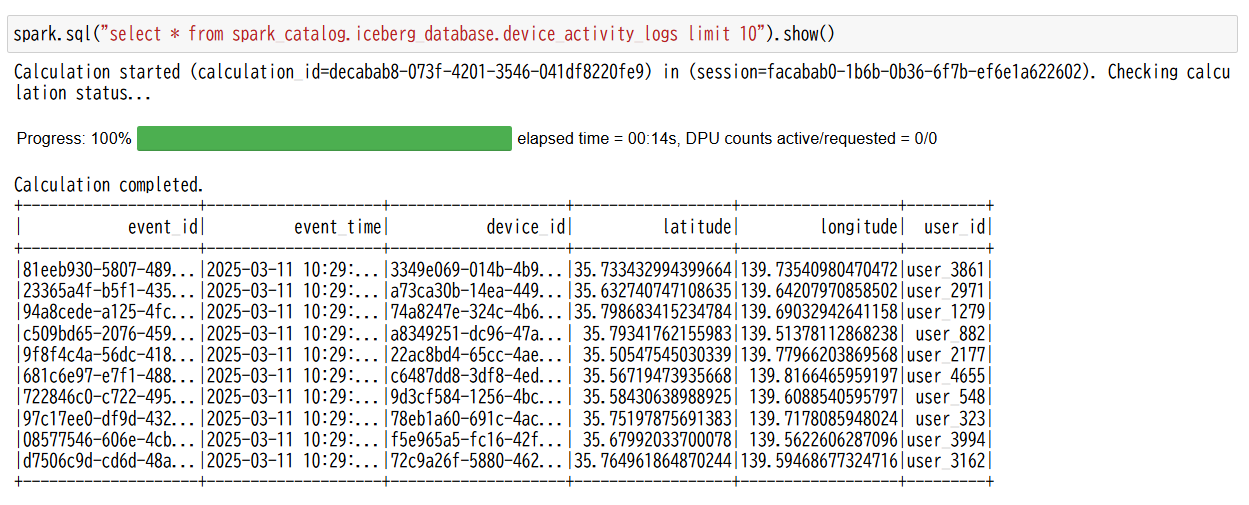Click the device id a73ca30b-14ea-449... cell
1249x505 pixels.
pyautogui.click(x=477, y=290)
